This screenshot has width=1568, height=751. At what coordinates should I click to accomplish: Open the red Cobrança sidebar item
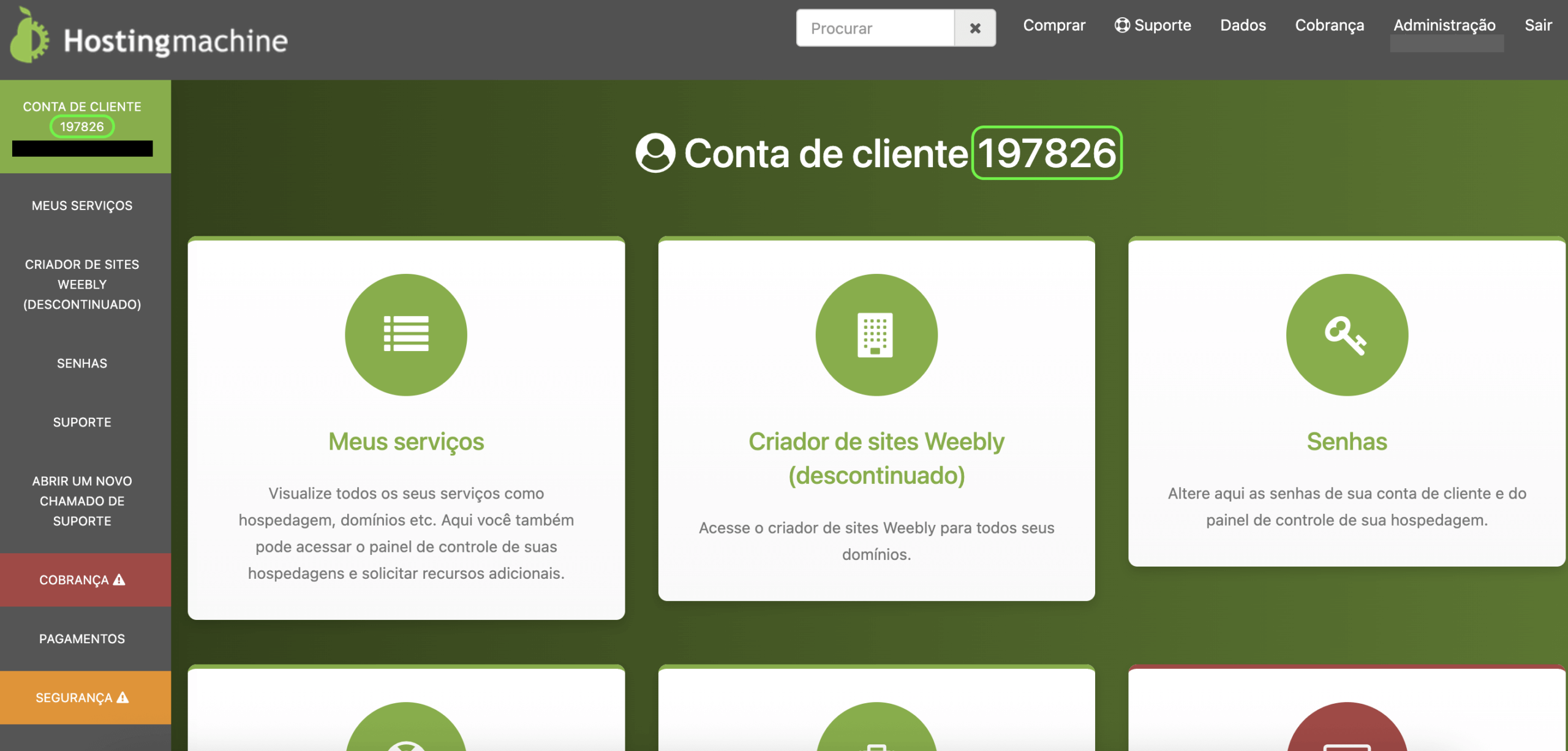click(x=85, y=580)
